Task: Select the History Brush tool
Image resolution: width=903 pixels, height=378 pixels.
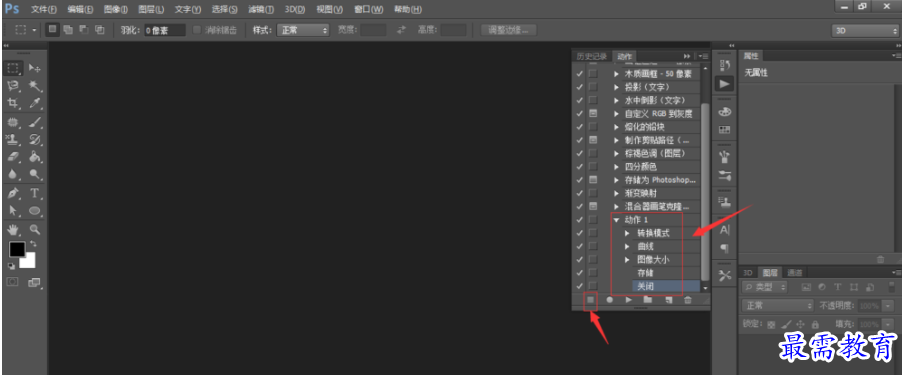Action: 35,139
